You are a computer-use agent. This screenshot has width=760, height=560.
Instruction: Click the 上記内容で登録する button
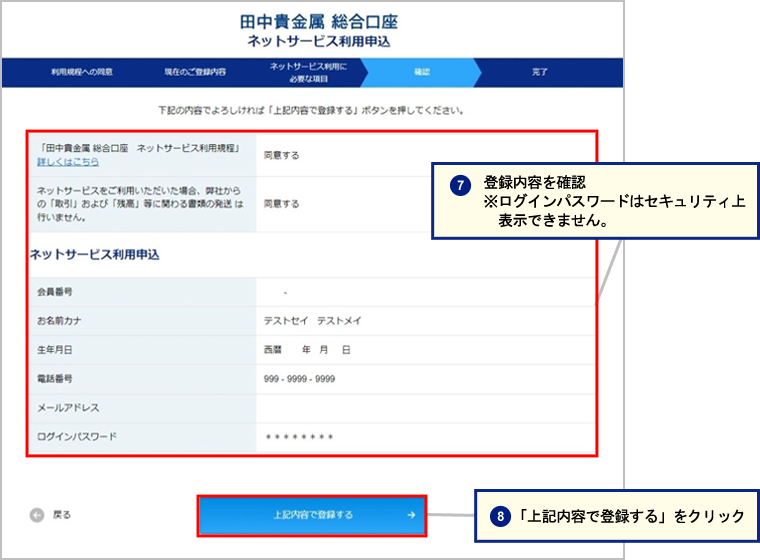click(x=312, y=515)
